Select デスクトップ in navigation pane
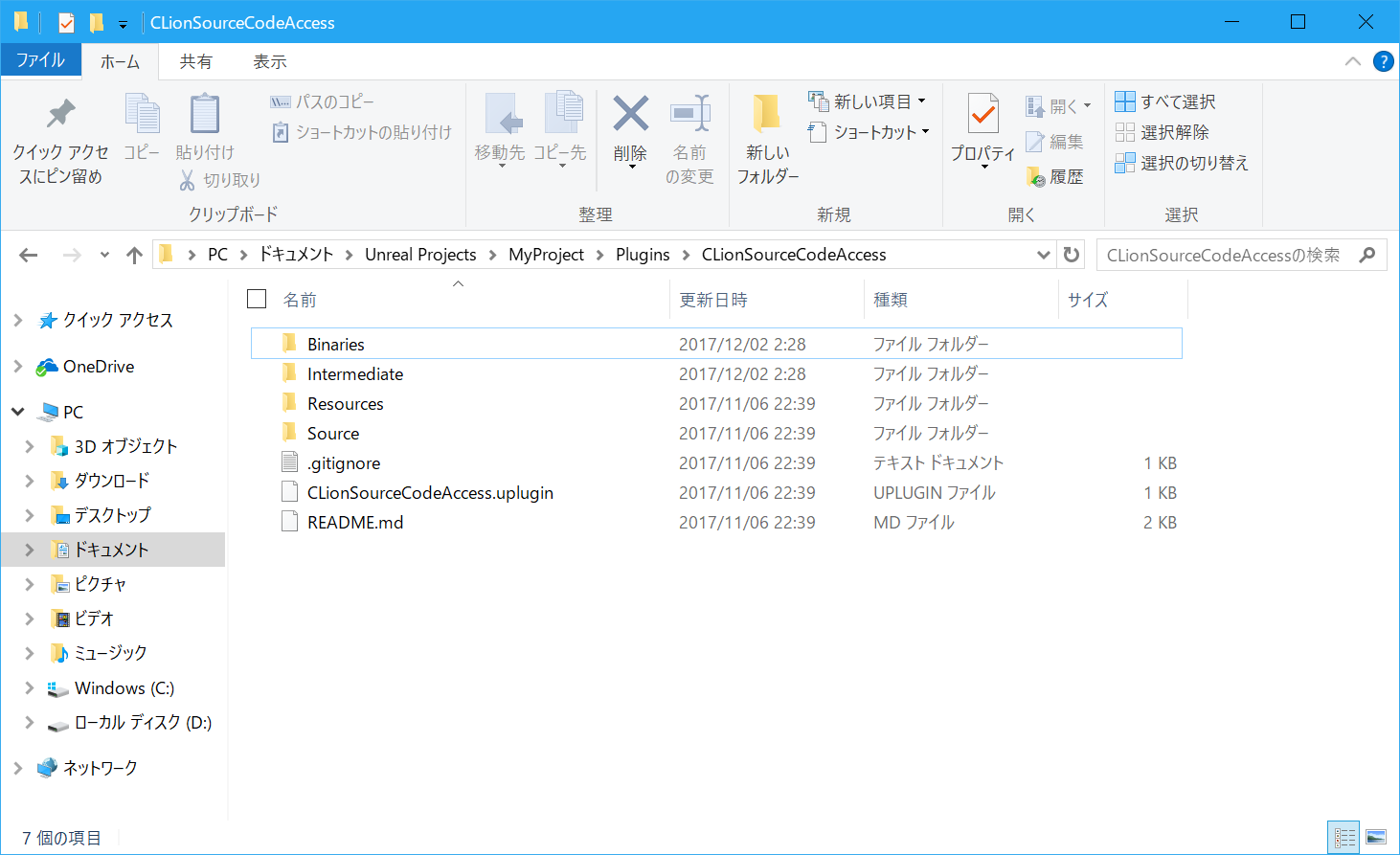 (112, 515)
